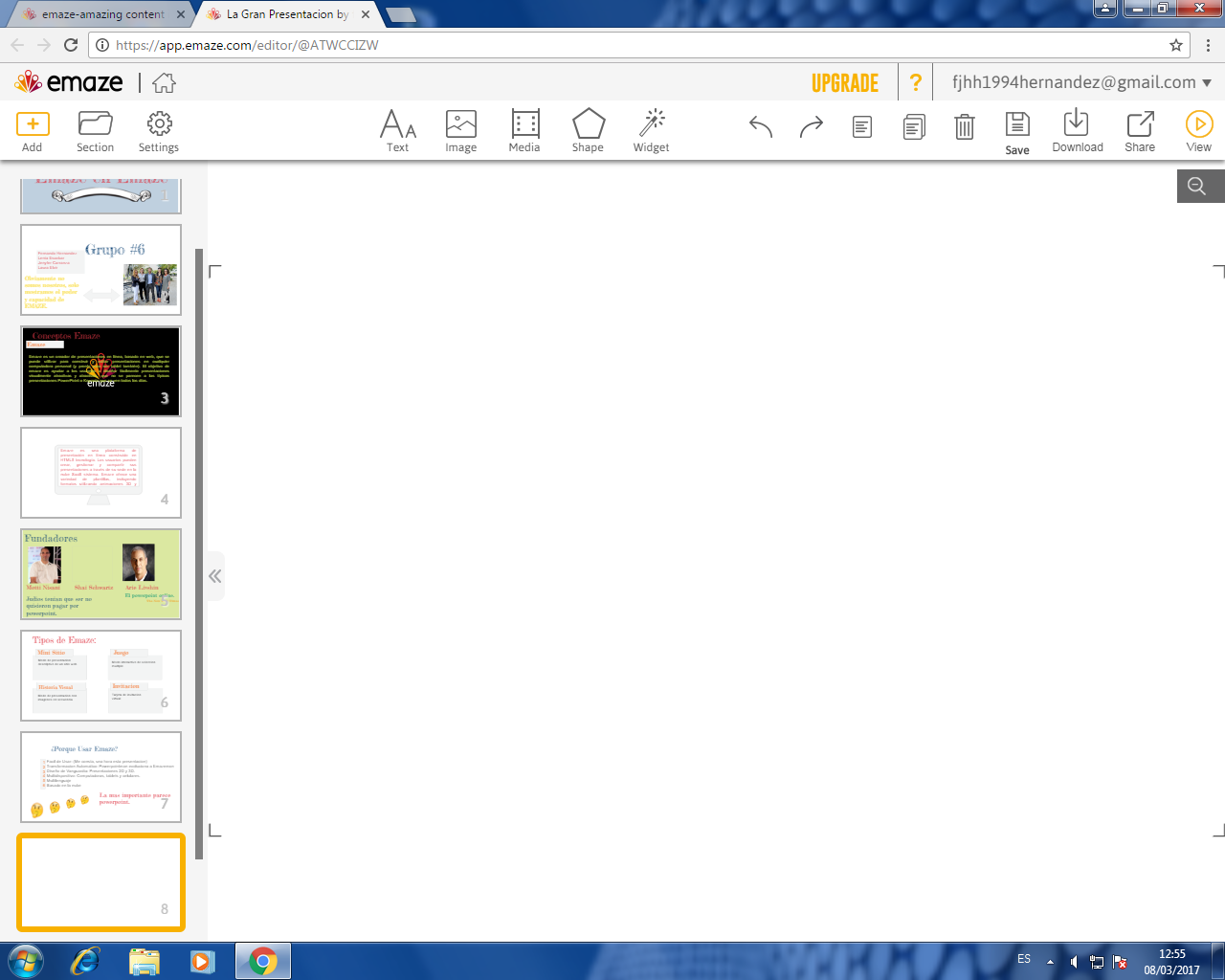
Task: Show hidden system tray icons
Action: point(1050,961)
